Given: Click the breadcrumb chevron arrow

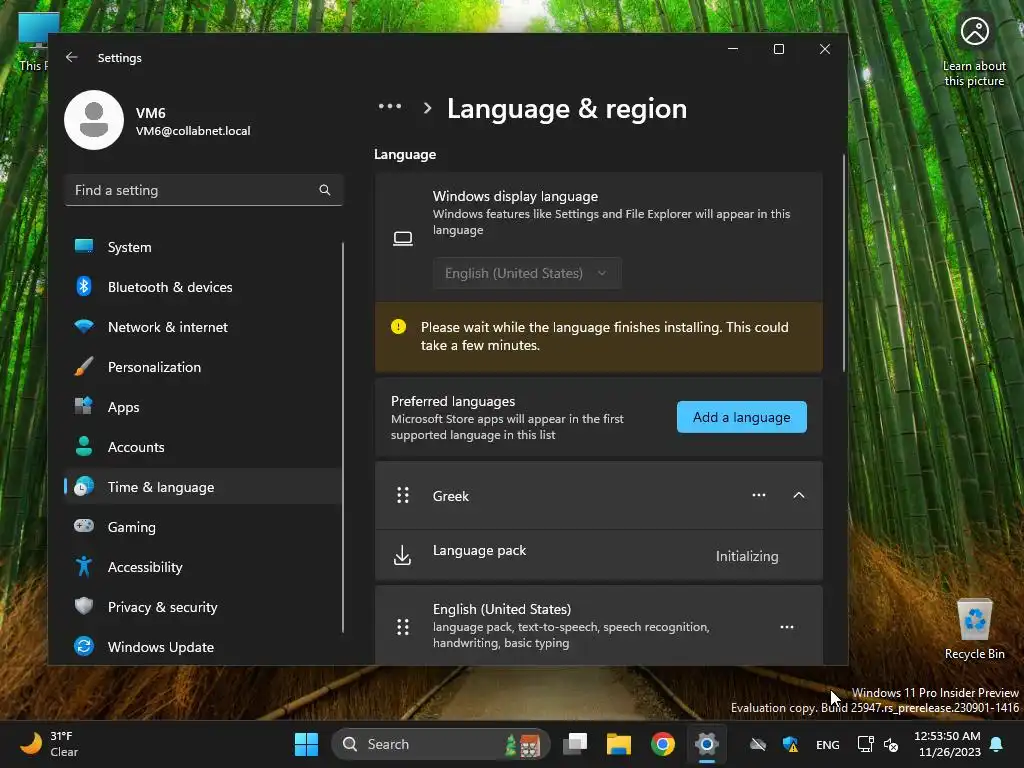Looking at the screenshot, I should pos(427,108).
